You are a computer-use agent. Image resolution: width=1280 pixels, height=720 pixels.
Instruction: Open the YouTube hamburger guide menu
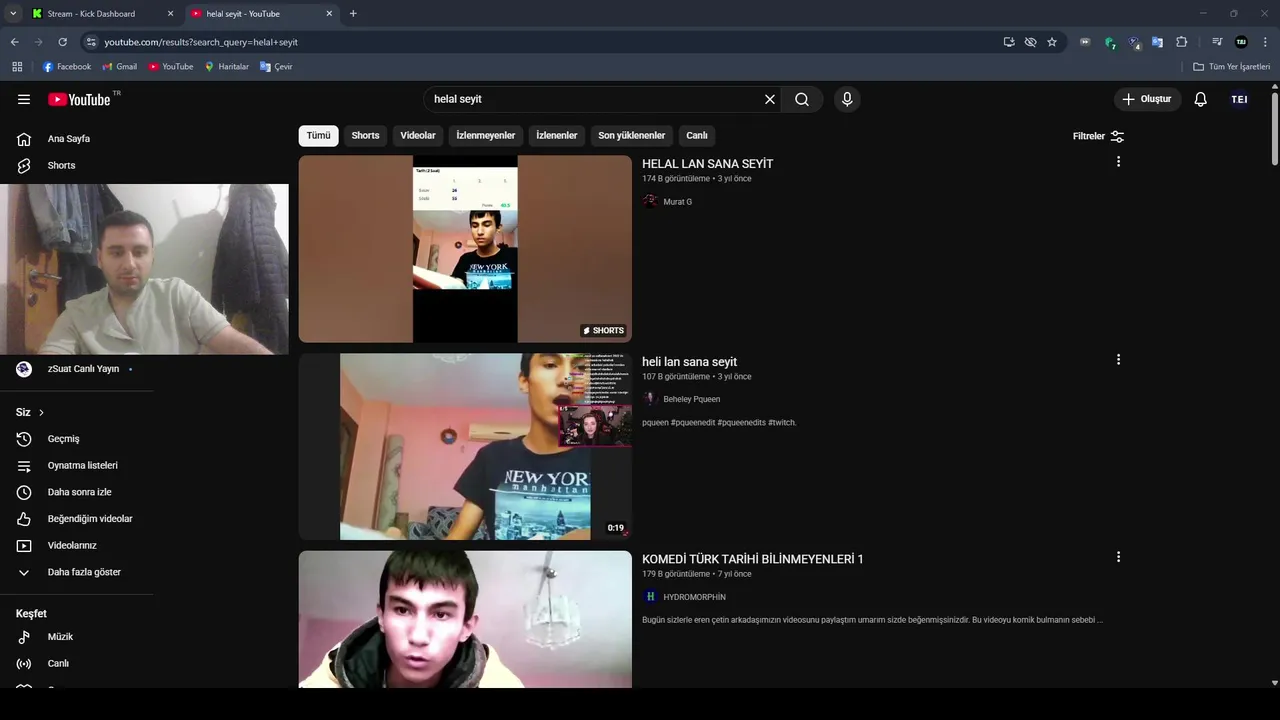pyautogui.click(x=24, y=99)
